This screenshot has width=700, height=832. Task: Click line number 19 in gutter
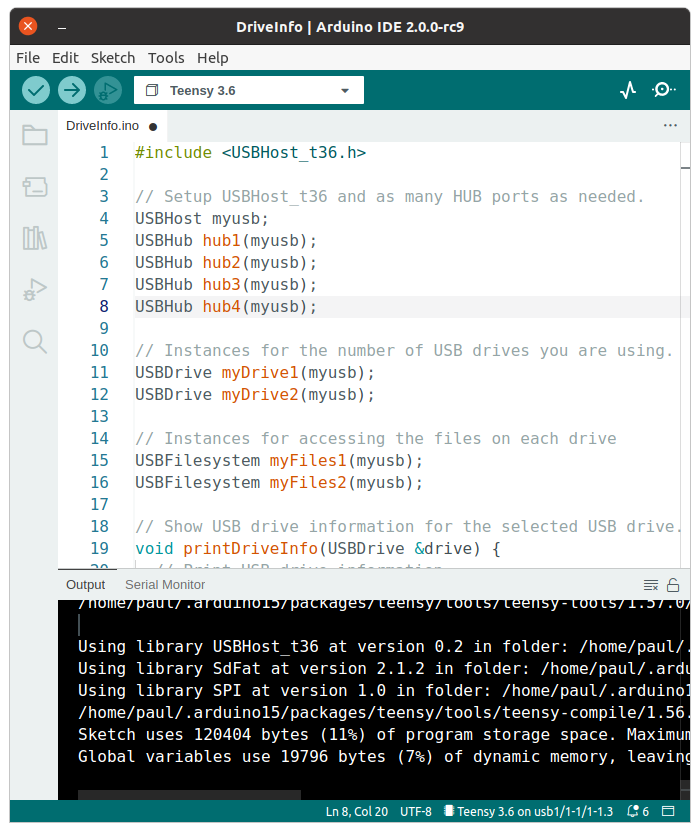click(100, 548)
